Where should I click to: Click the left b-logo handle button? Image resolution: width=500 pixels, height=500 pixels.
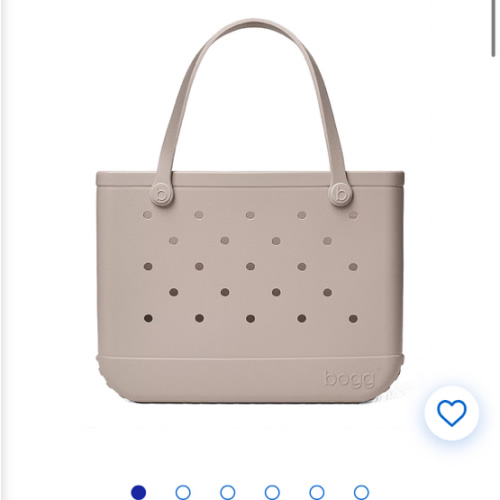coord(162,194)
